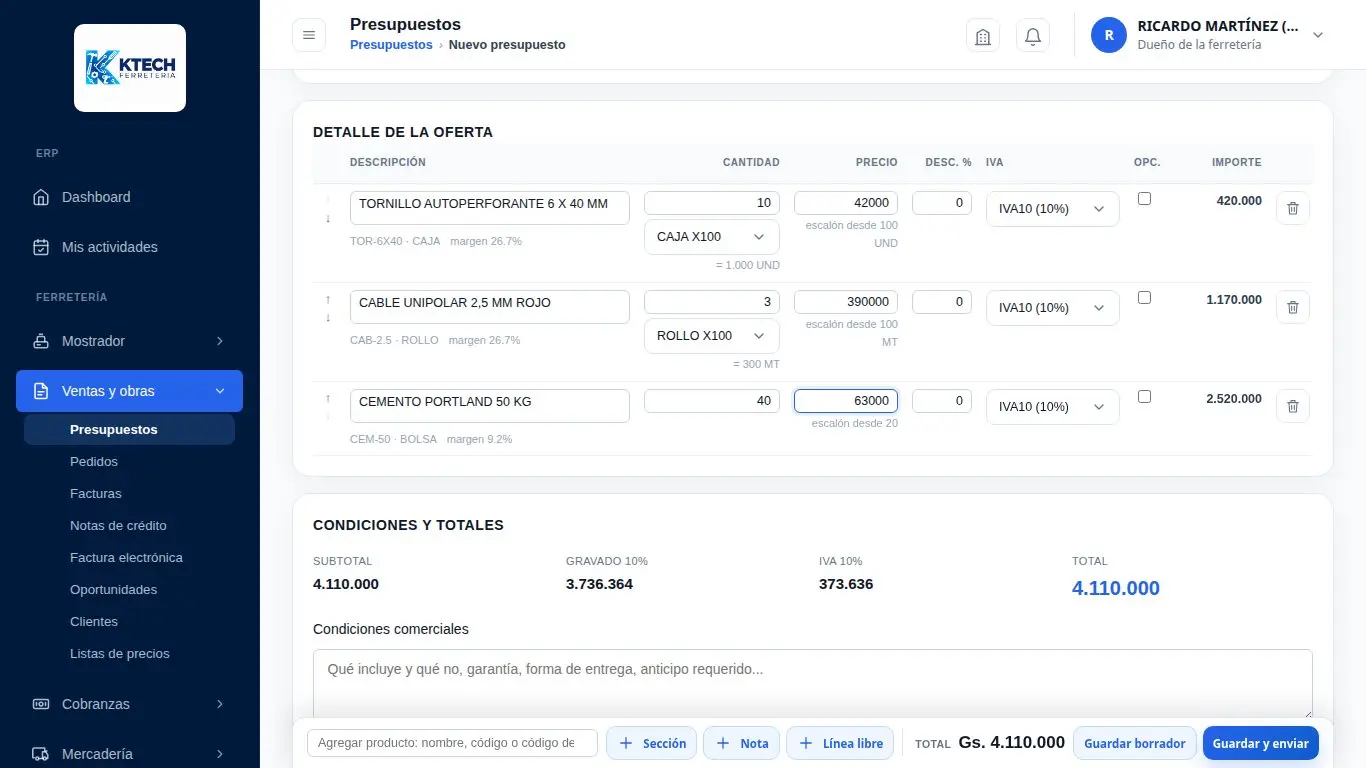Delete the TORNILLO AUTOPERFORANTE line with trash icon
The width and height of the screenshot is (1366, 768).
tap(1293, 208)
